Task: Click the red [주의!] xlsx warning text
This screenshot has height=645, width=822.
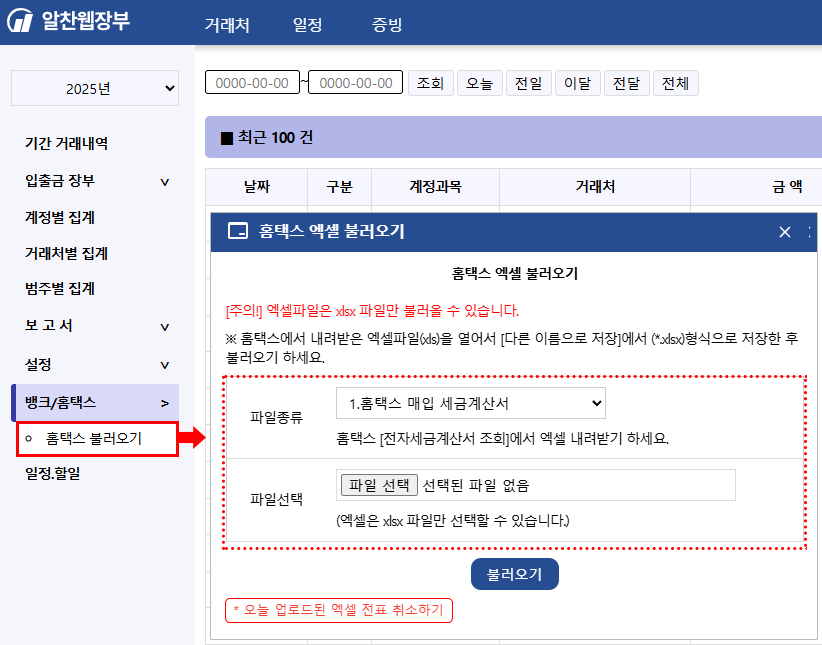Action: coord(372,311)
